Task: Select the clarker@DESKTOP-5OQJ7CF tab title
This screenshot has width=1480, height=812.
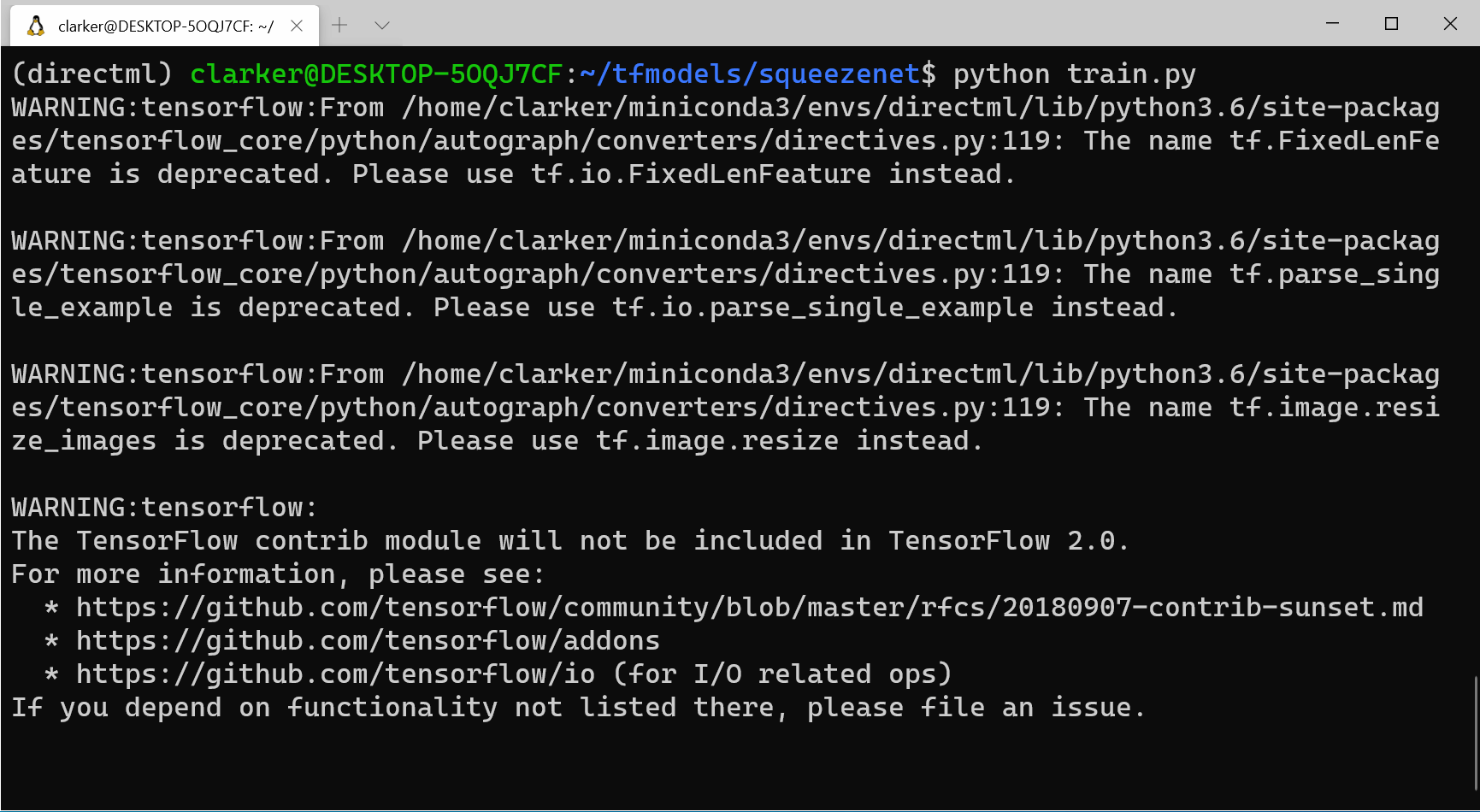Action: pyautogui.click(x=165, y=26)
